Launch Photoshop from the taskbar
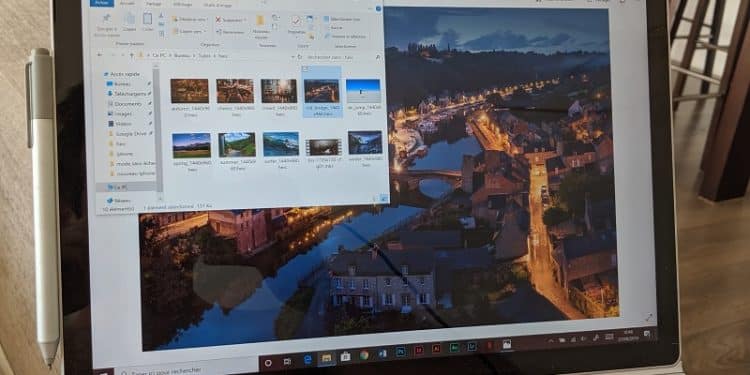This screenshot has height=375, width=750. 401,352
